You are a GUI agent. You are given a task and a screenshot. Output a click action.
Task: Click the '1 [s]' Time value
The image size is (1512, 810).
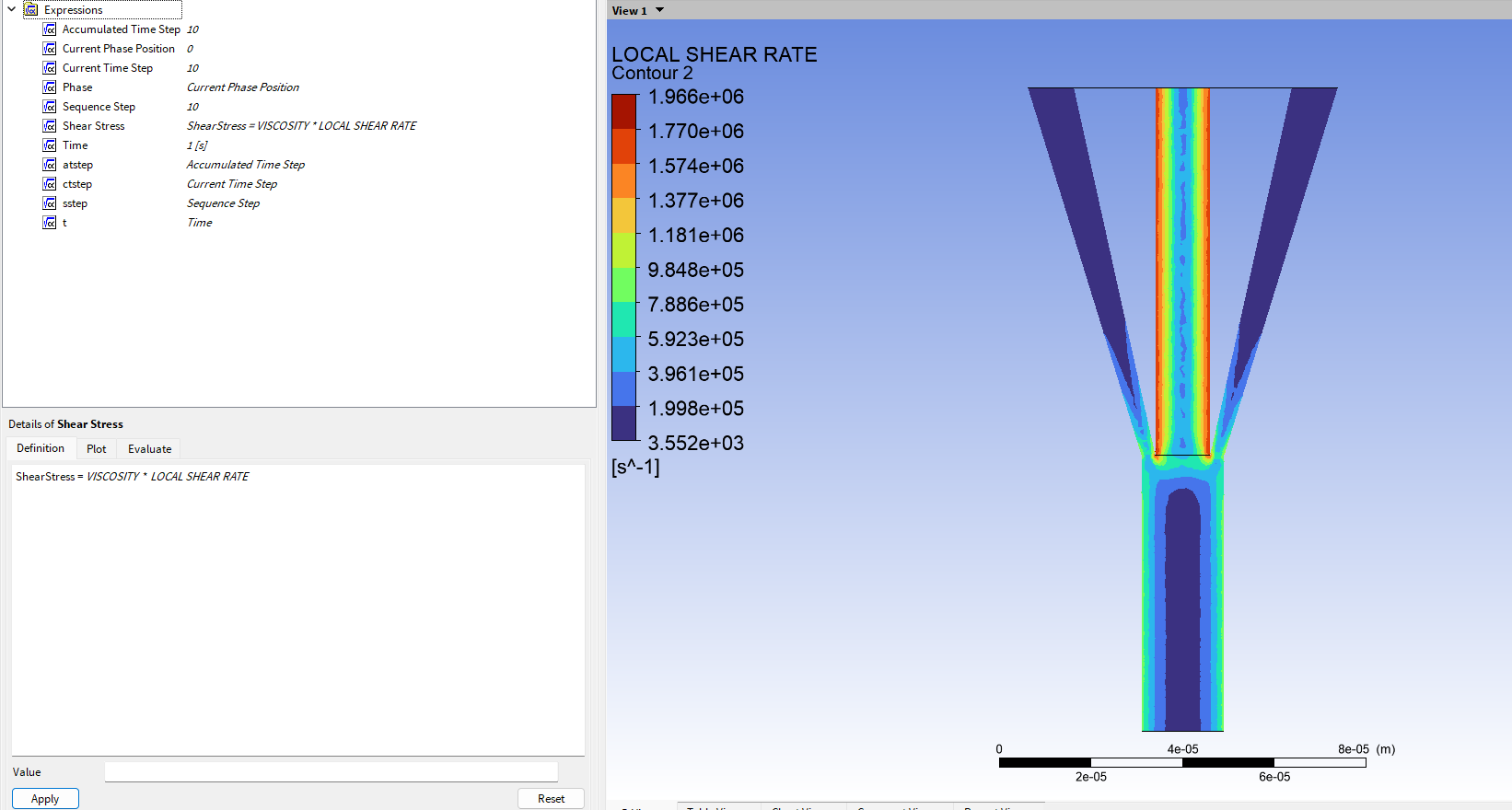coord(197,145)
